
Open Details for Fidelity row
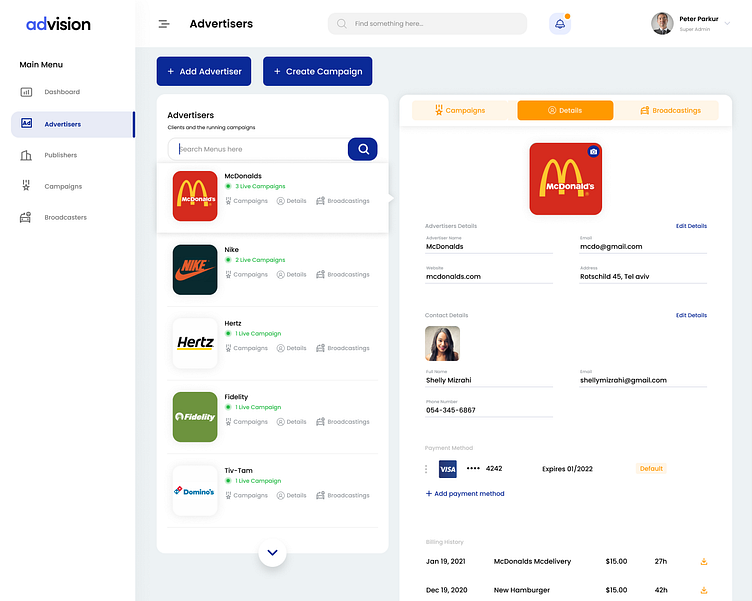[x=291, y=422]
